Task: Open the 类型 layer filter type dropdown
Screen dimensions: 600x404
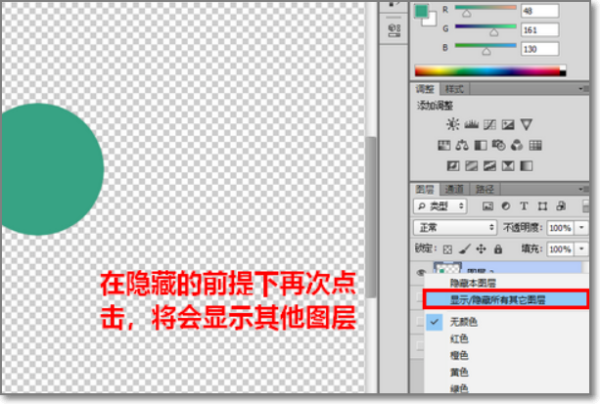Action: coord(440,206)
